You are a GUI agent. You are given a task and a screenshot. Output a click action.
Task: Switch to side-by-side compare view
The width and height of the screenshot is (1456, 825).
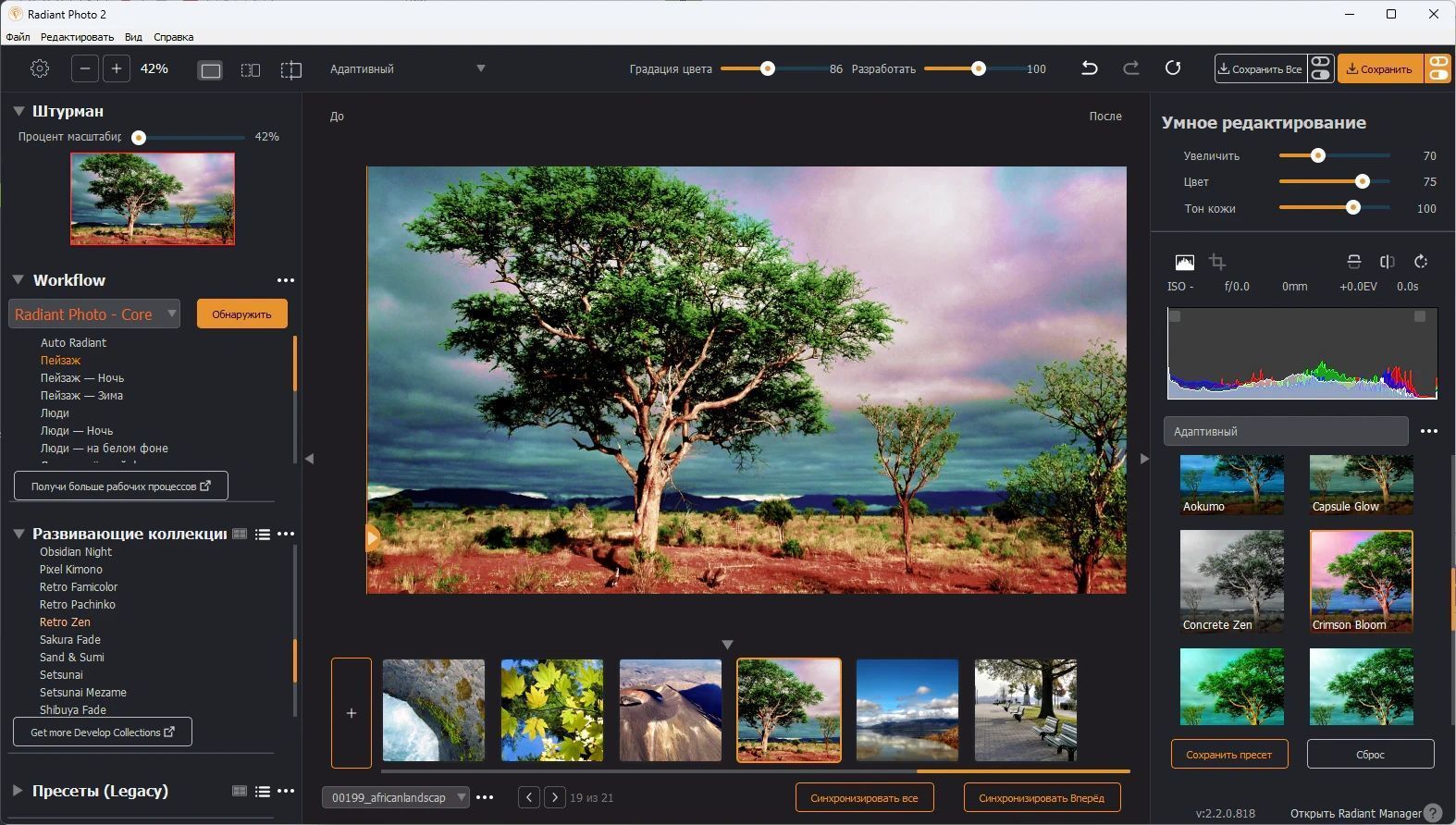pos(251,70)
